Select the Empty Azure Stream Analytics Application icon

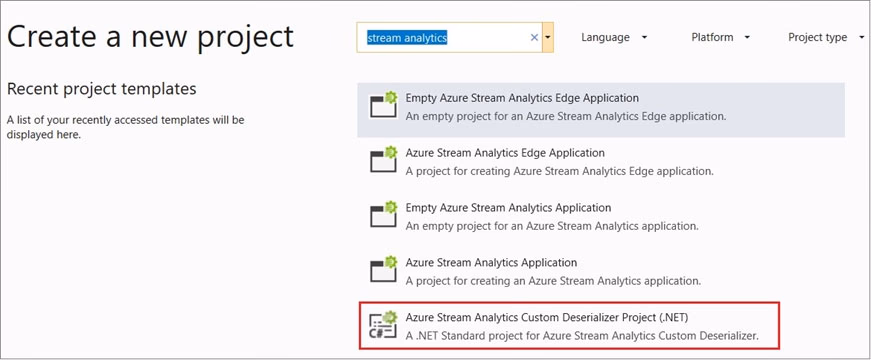[x=384, y=214]
